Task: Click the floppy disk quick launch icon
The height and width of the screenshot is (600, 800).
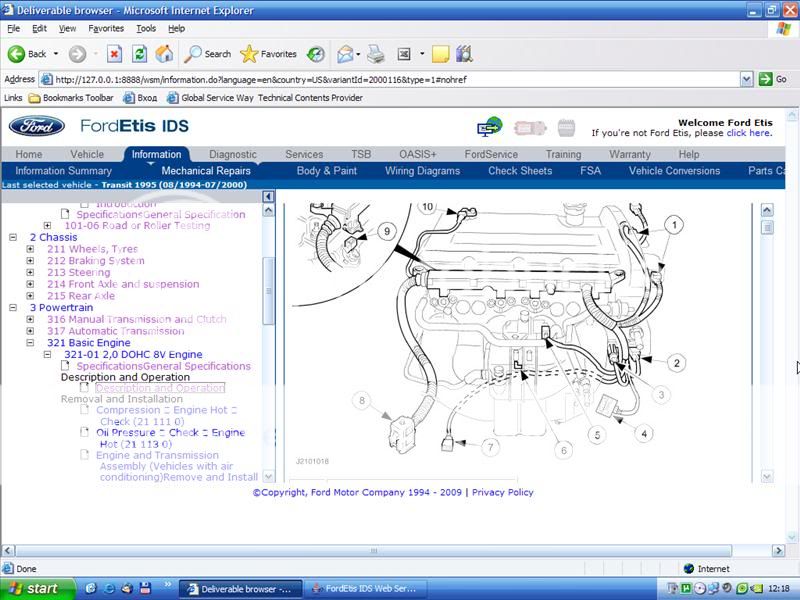Action: pyautogui.click(x=145, y=588)
